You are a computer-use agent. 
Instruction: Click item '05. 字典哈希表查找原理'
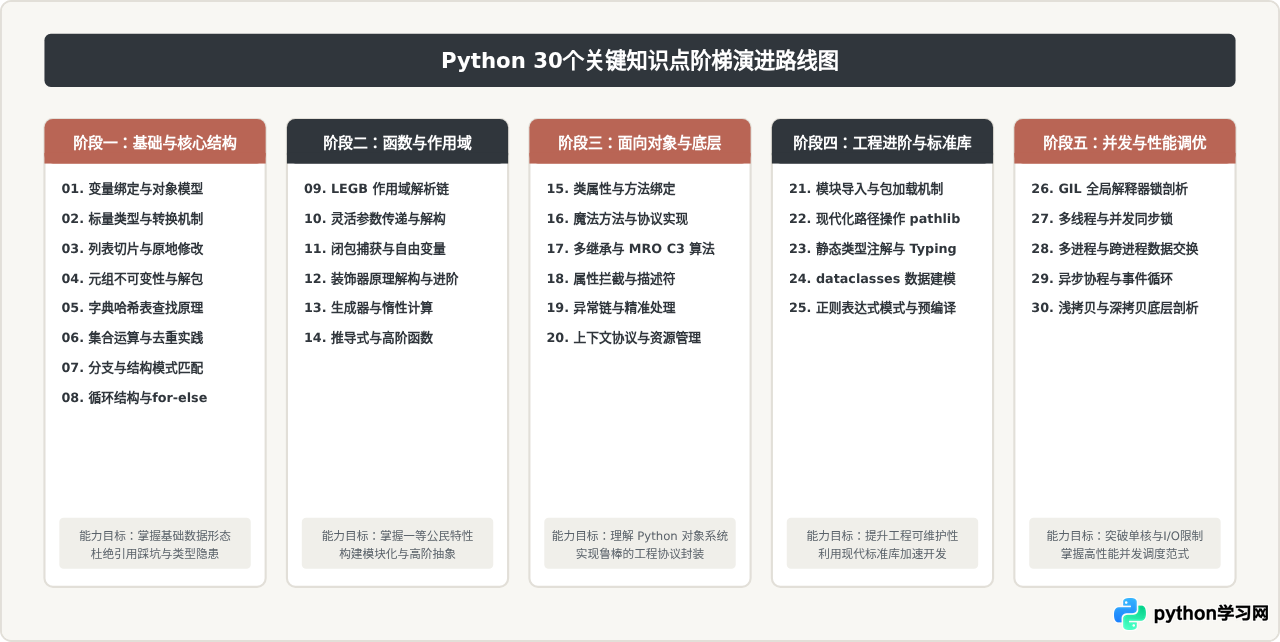(132, 308)
